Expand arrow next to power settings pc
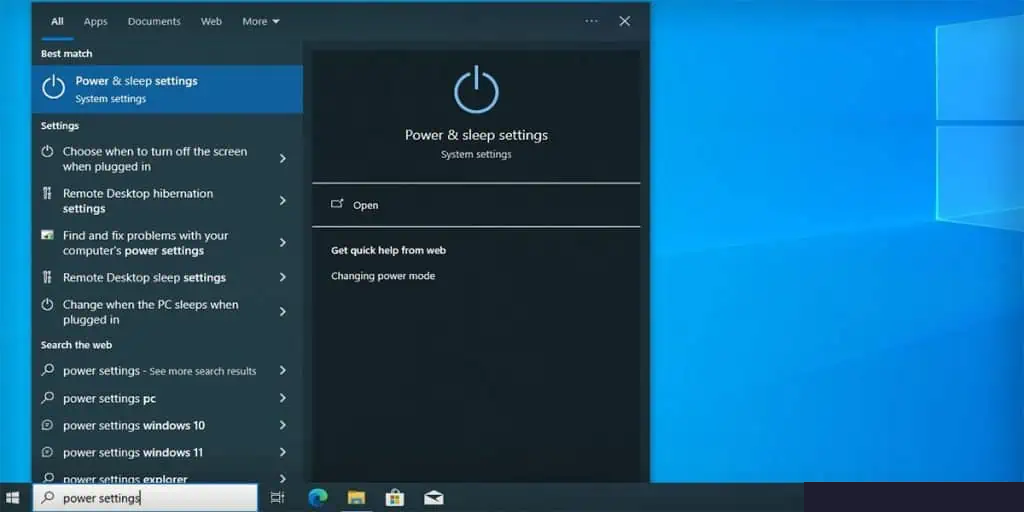 283,398
